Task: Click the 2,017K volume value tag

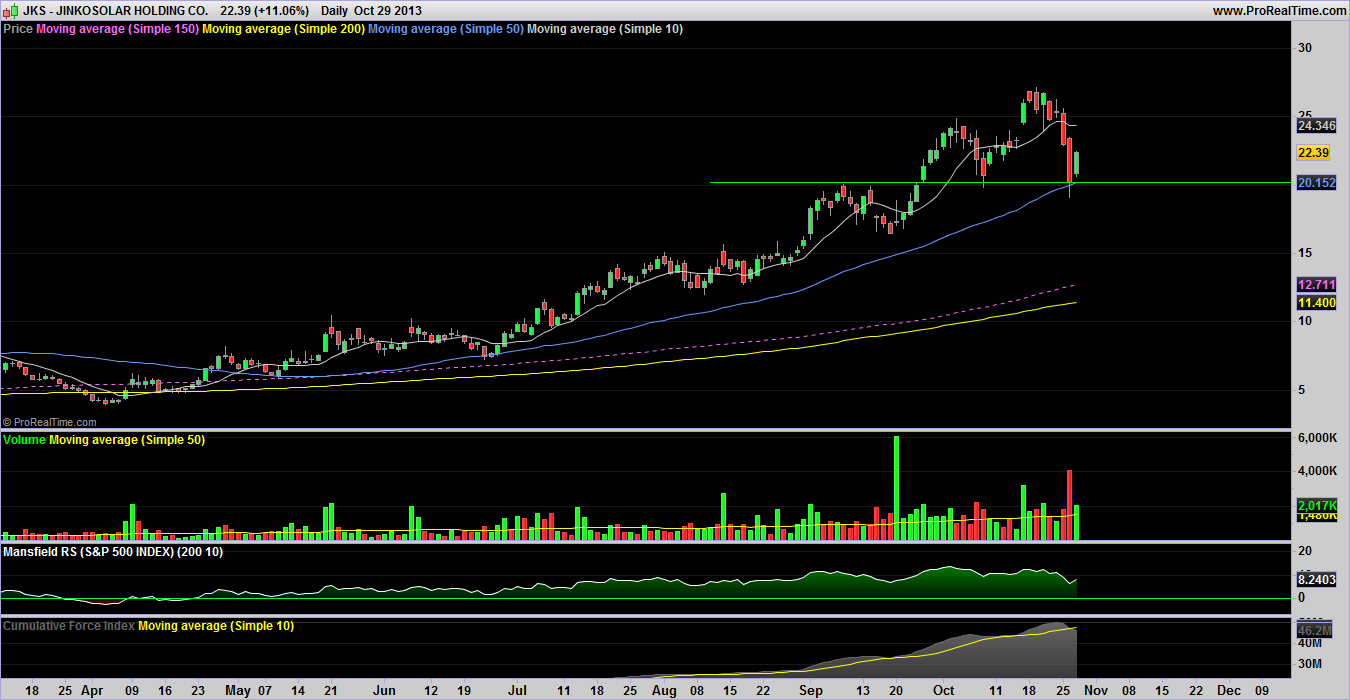Action: (x=1315, y=505)
